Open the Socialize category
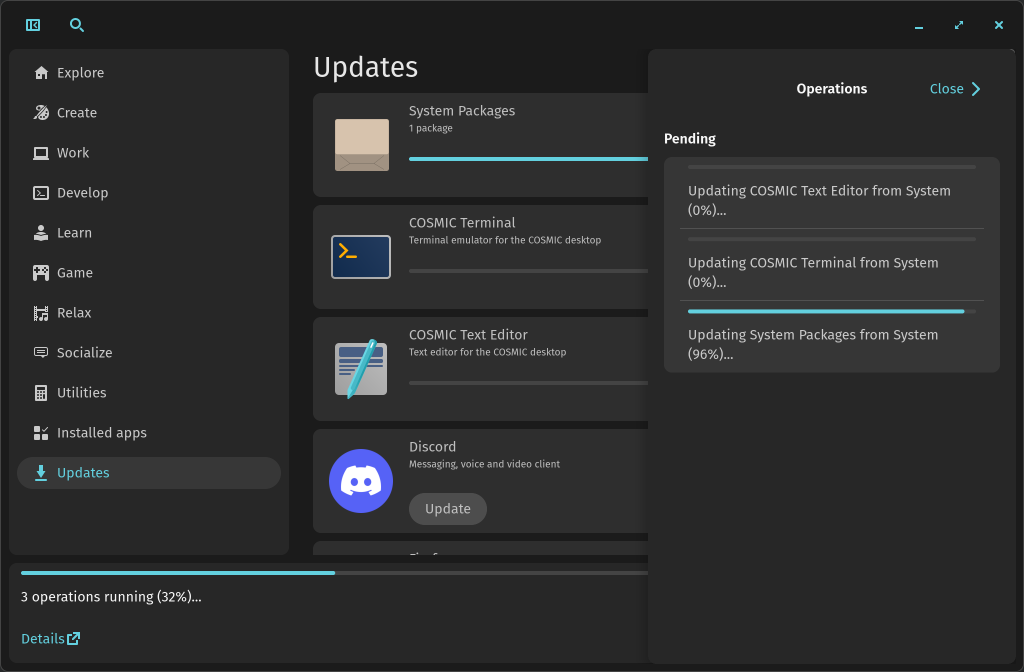 (84, 353)
